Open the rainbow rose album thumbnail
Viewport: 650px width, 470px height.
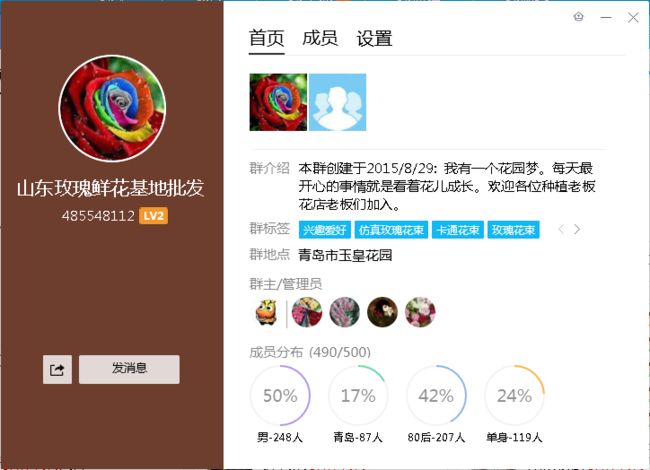(278, 102)
